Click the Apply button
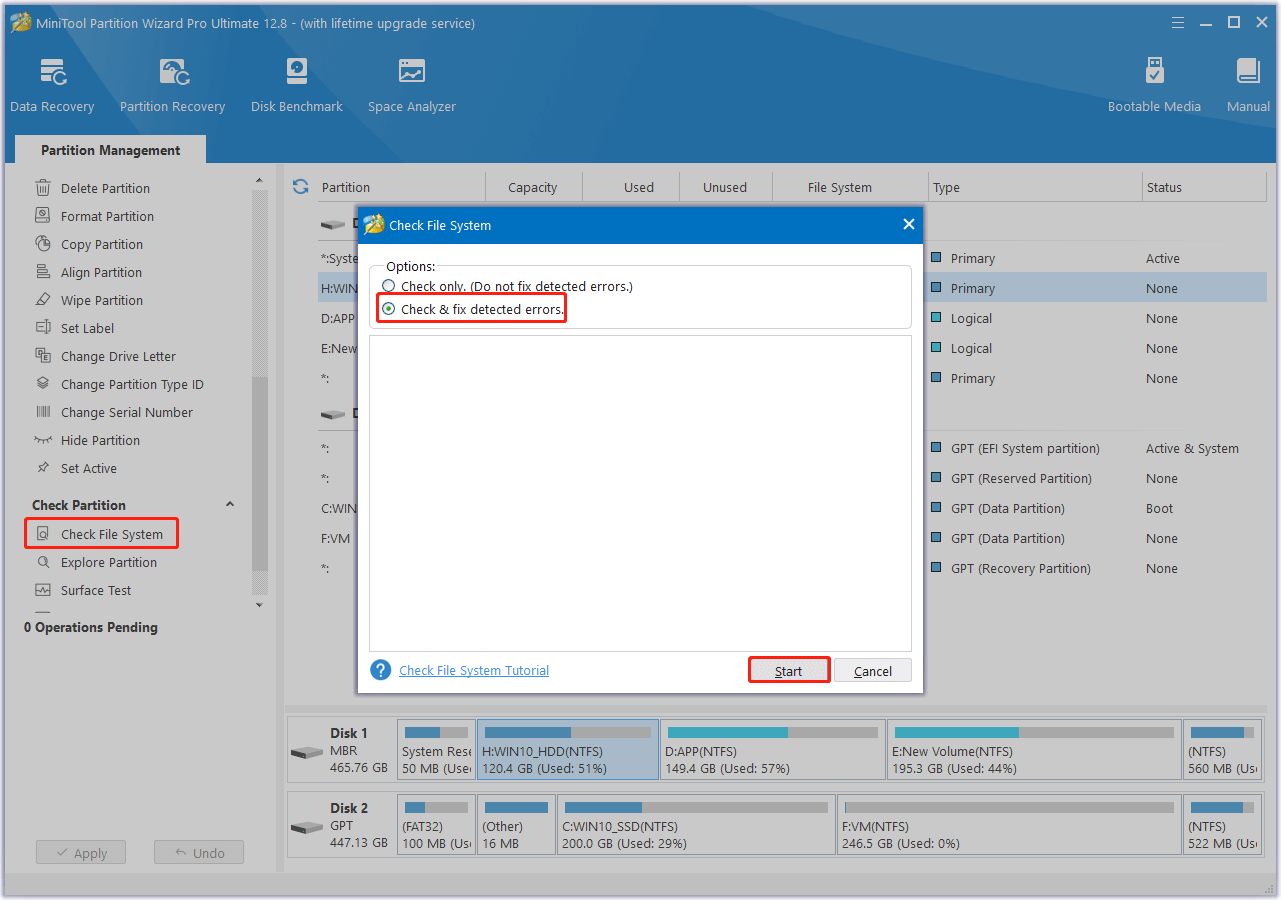Viewport: 1281px width, 900px height. pyautogui.click(x=81, y=853)
